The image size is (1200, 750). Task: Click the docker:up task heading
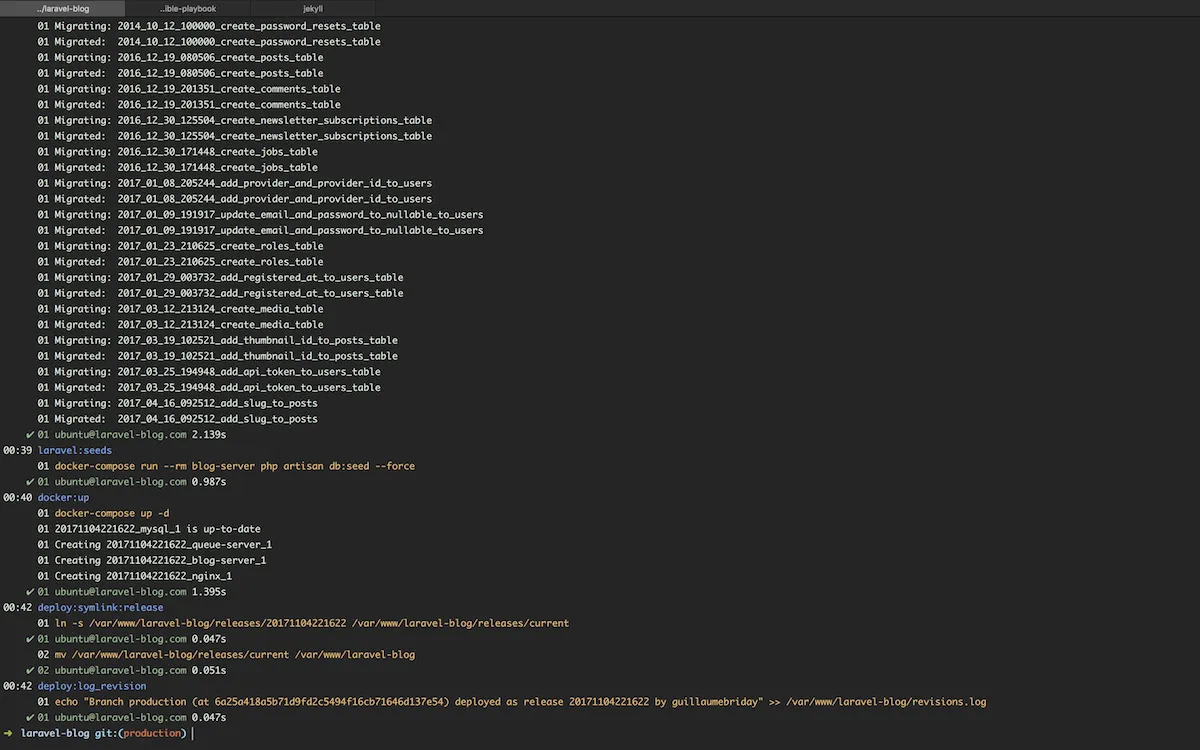[x=64, y=497]
